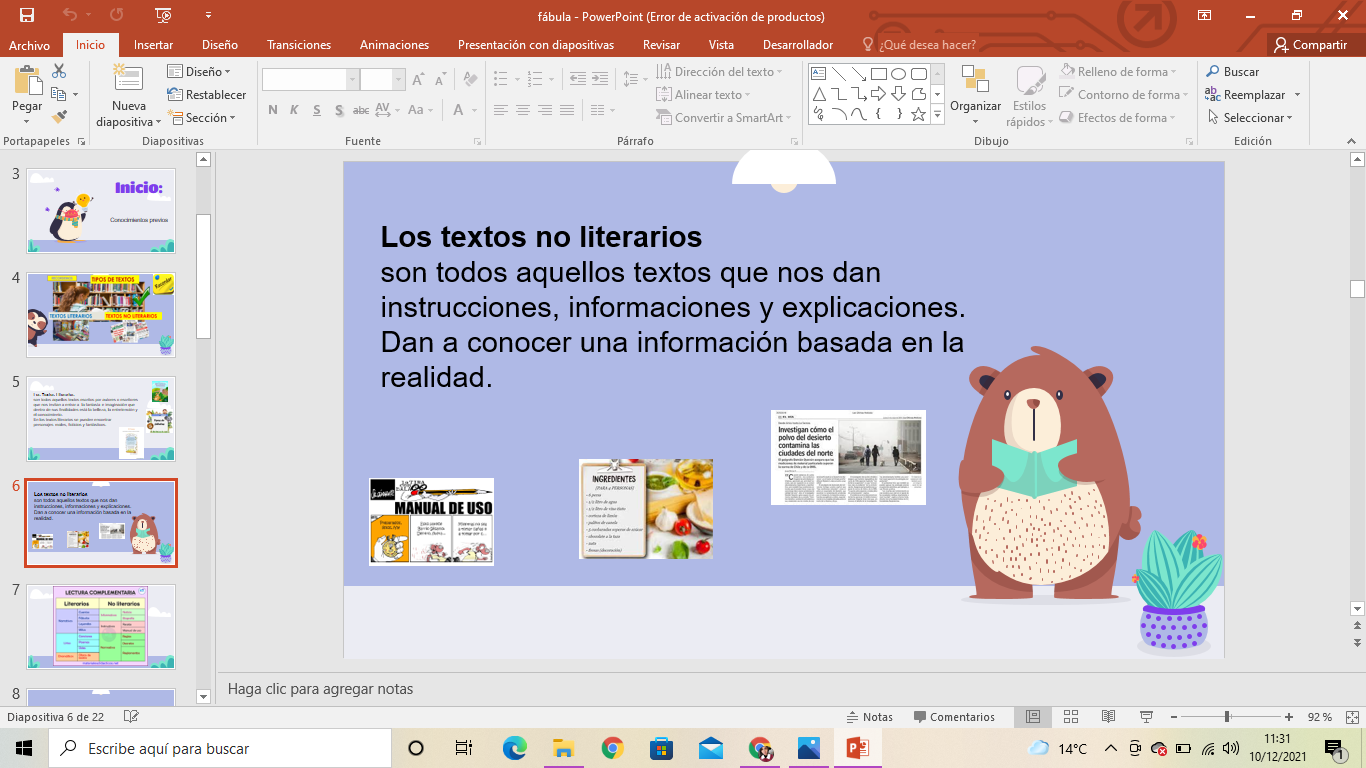Open Chrome from the taskbar
The width and height of the screenshot is (1366, 768).
pos(613,748)
